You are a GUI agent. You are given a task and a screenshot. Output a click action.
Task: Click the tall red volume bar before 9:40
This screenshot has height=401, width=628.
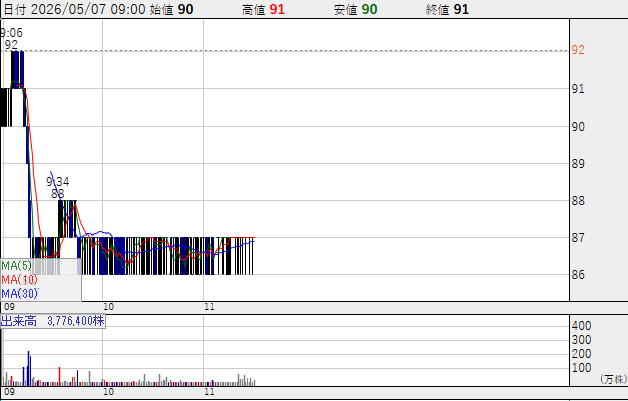(x=59, y=376)
